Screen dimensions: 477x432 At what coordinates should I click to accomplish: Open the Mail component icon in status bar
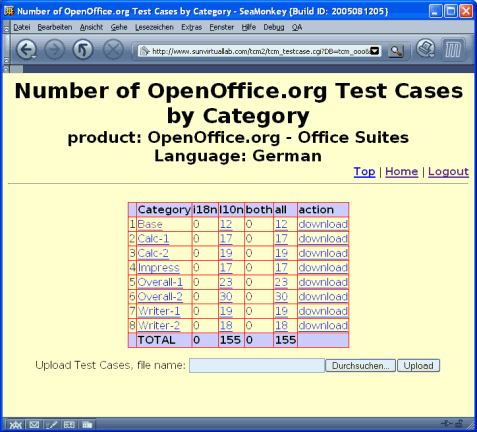point(34,424)
